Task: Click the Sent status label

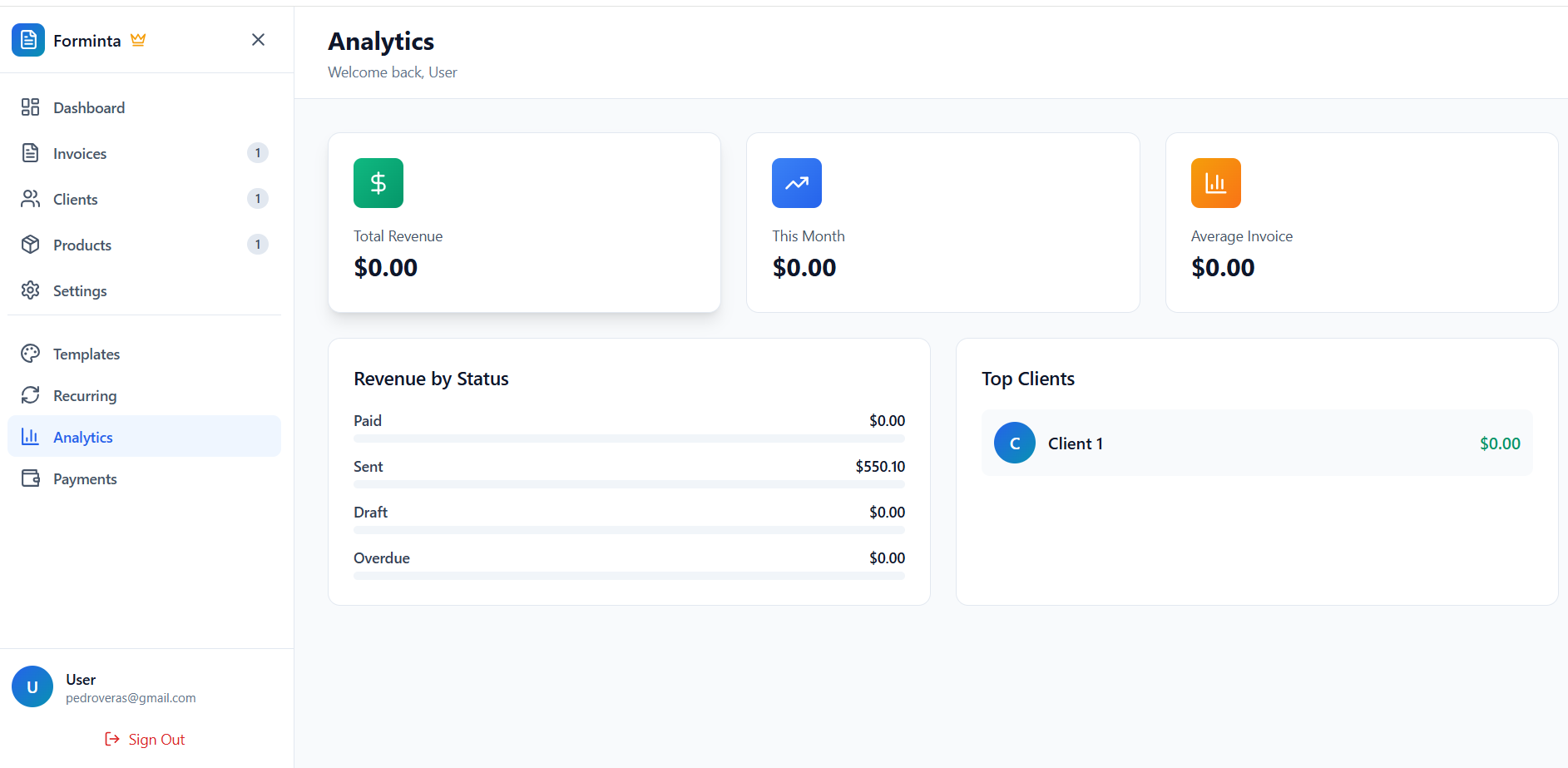Action: tap(369, 466)
